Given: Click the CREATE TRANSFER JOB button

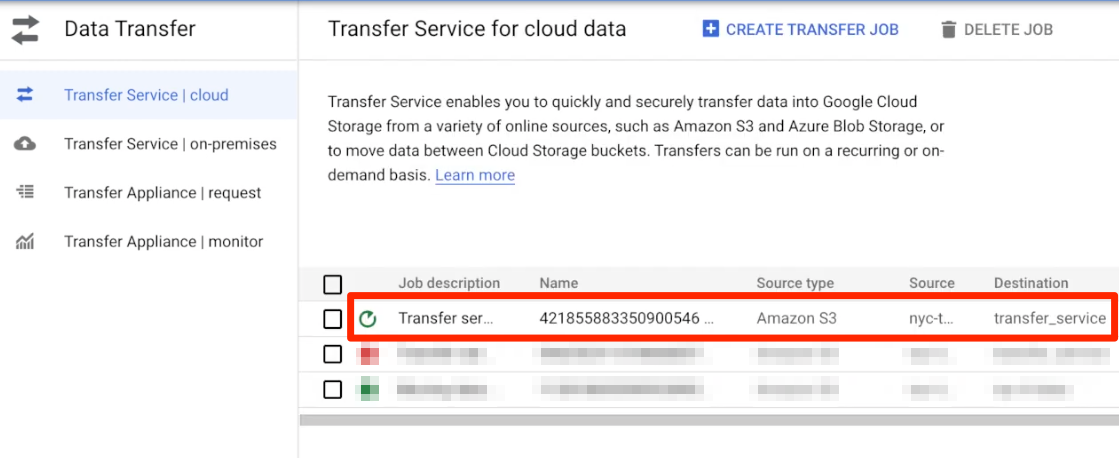Looking at the screenshot, I should tap(800, 29).
